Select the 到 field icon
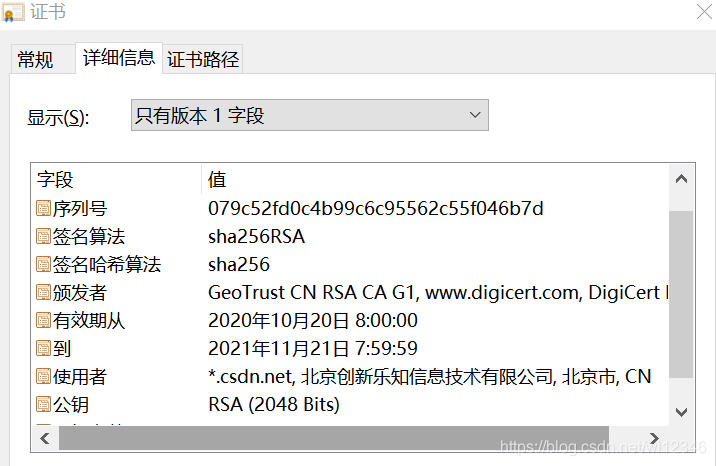 click(43, 349)
